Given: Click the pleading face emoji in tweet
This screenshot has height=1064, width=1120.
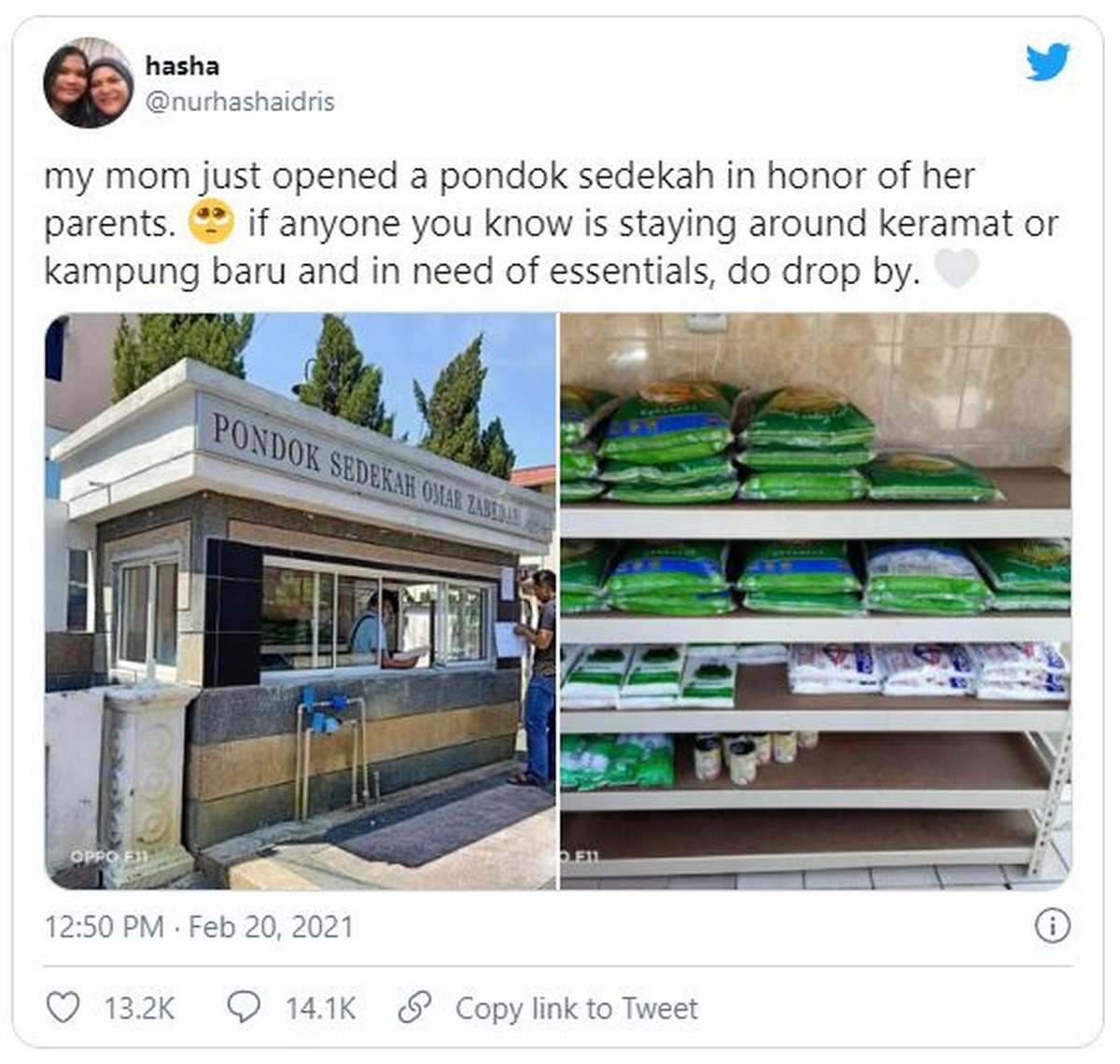Looking at the screenshot, I should pyautogui.click(x=211, y=223).
